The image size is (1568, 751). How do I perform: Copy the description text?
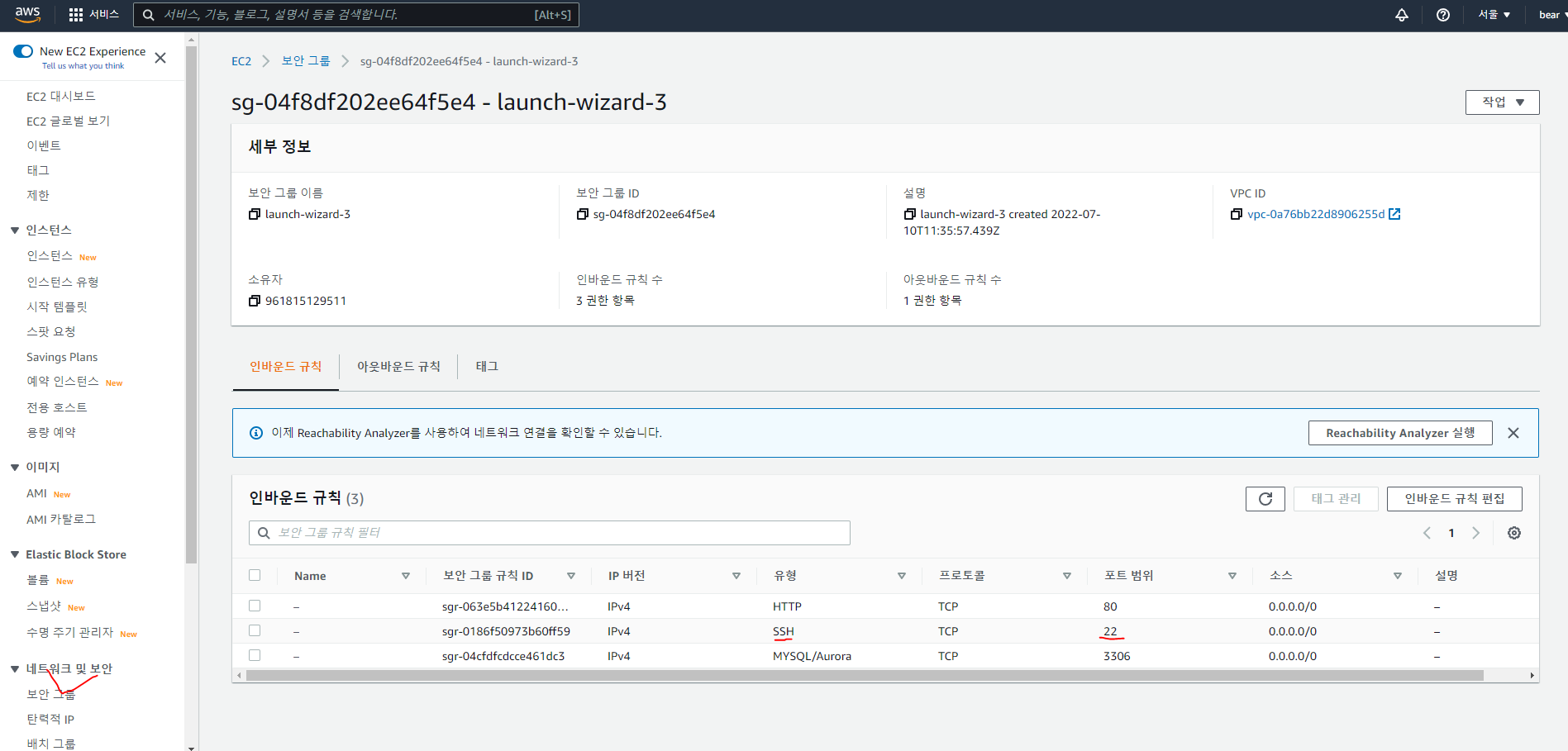[x=910, y=214]
